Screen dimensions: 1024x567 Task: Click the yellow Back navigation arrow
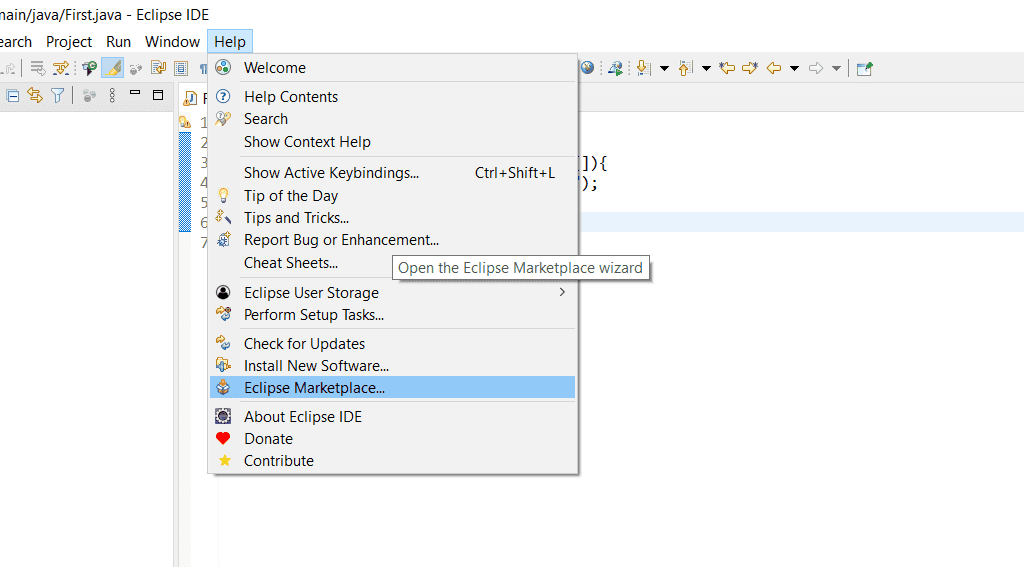click(774, 68)
